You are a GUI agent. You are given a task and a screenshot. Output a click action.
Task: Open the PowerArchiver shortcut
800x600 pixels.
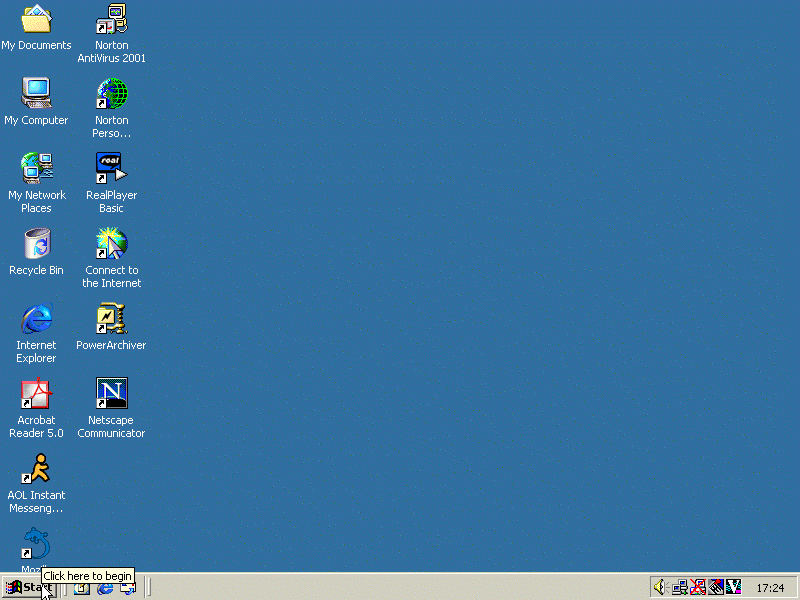(x=111, y=319)
